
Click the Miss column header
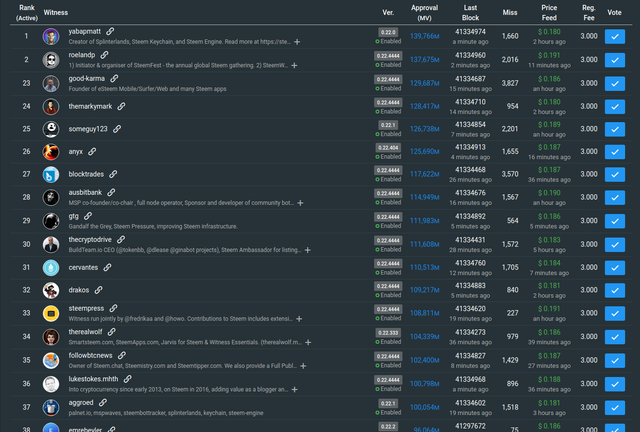point(510,13)
